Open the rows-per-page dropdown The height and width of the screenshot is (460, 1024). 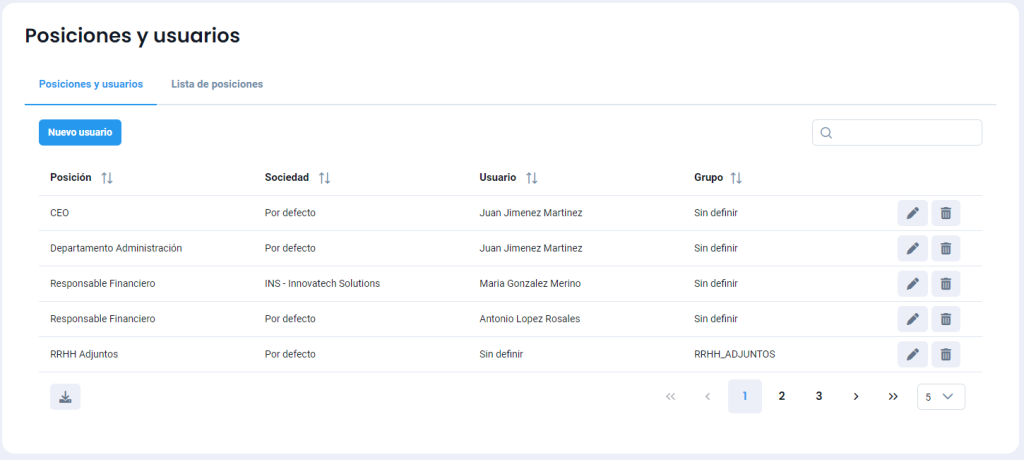point(940,397)
